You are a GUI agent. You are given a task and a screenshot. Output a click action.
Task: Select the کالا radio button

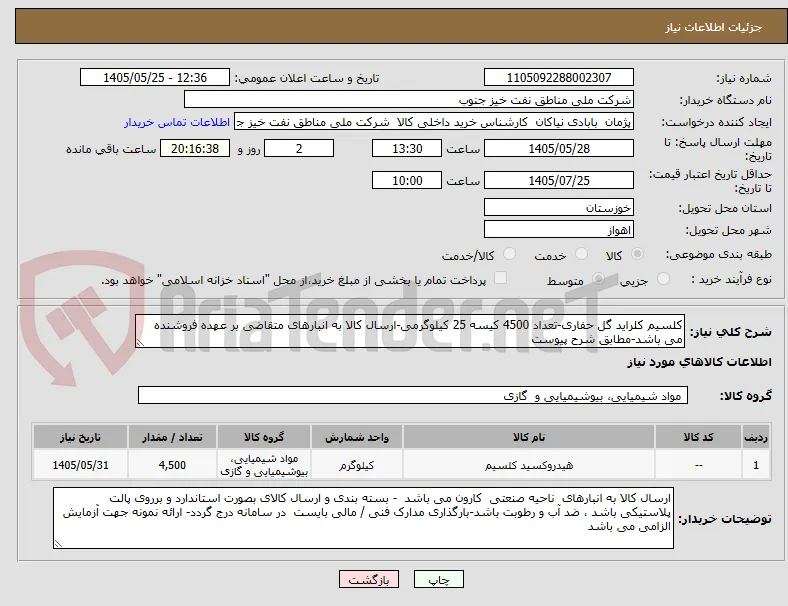[x=637, y=254]
